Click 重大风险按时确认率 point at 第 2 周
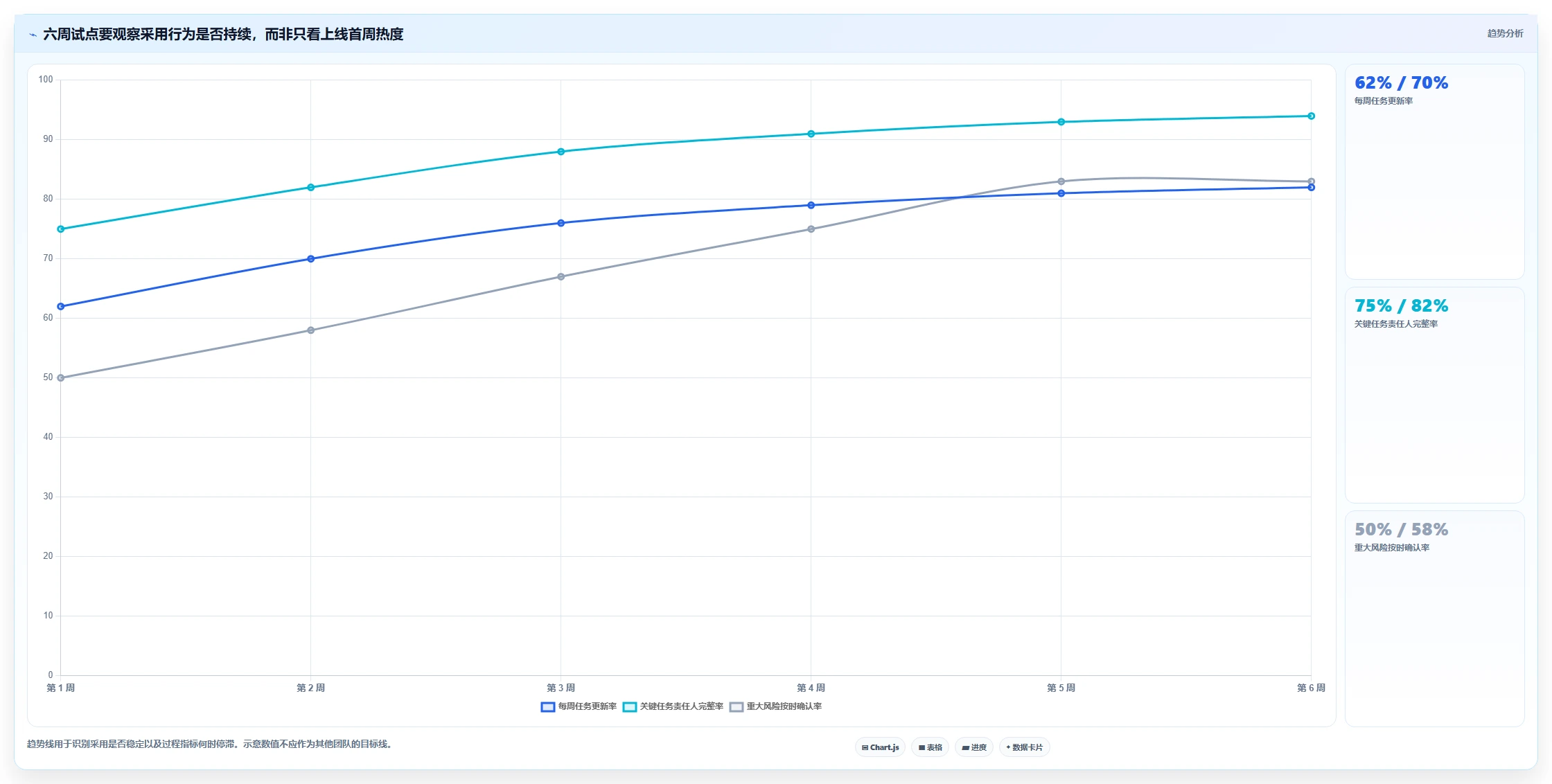Viewport: 1552px width, 784px height. pos(310,330)
